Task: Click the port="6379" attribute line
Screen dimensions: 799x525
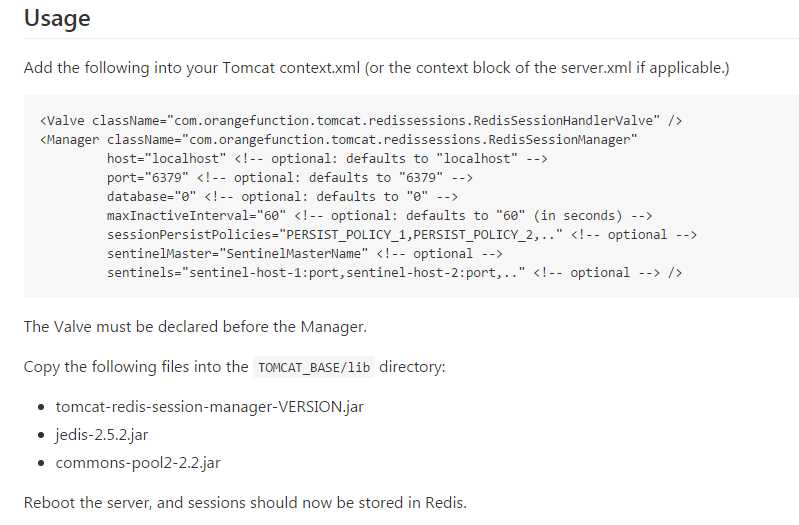Action: [x=289, y=177]
